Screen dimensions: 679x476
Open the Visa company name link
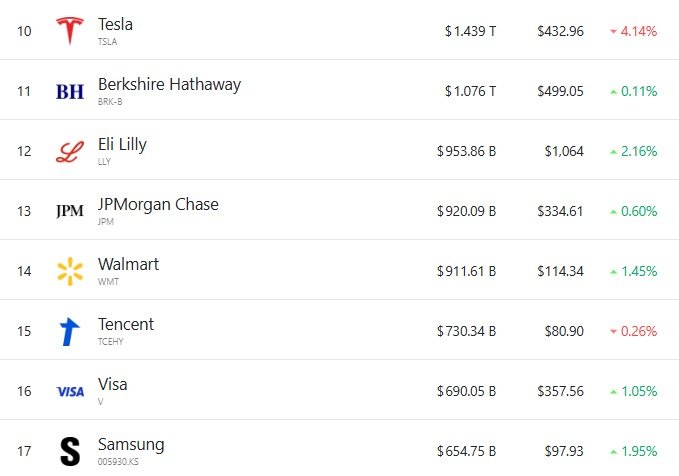click(x=112, y=384)
